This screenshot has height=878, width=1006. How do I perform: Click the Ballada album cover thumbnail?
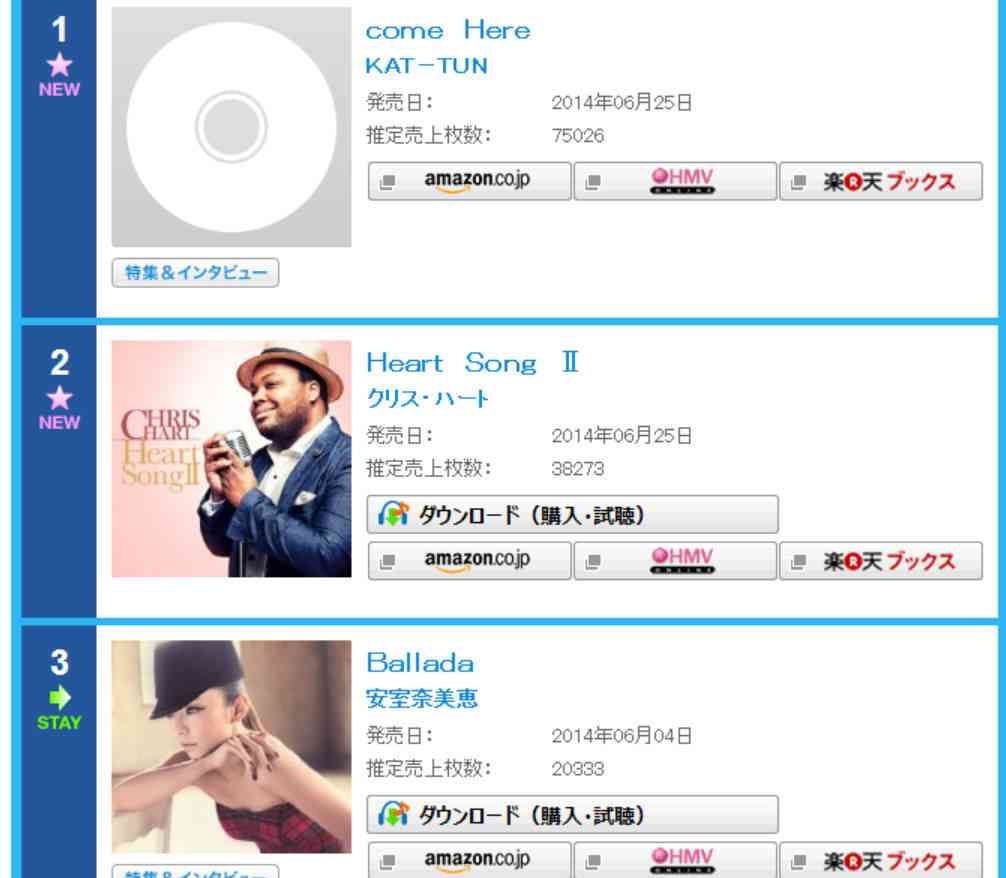(x=232, y=747)
